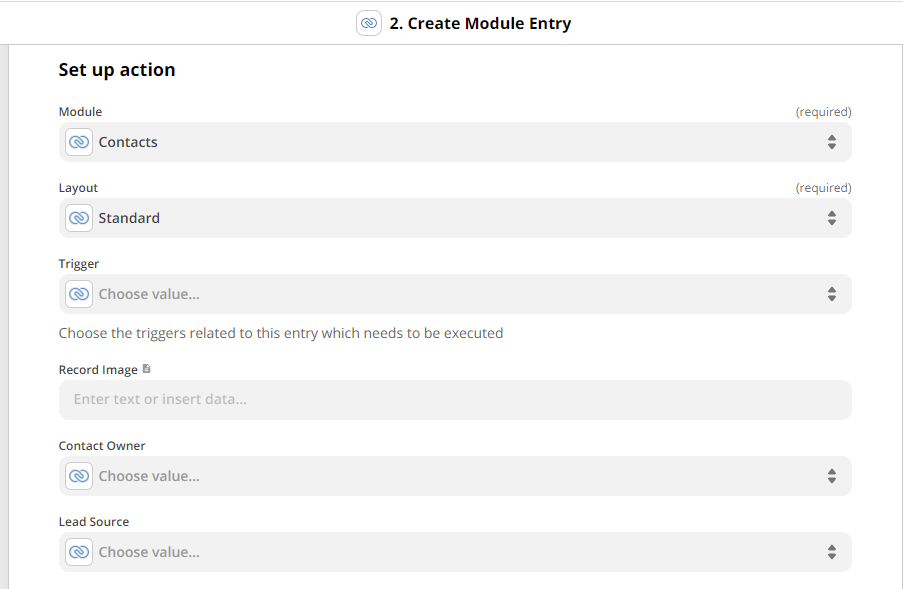Click the Zoho icon in Contact Owner field
This screenshot has height=589, width=903.
coord(79,476)
